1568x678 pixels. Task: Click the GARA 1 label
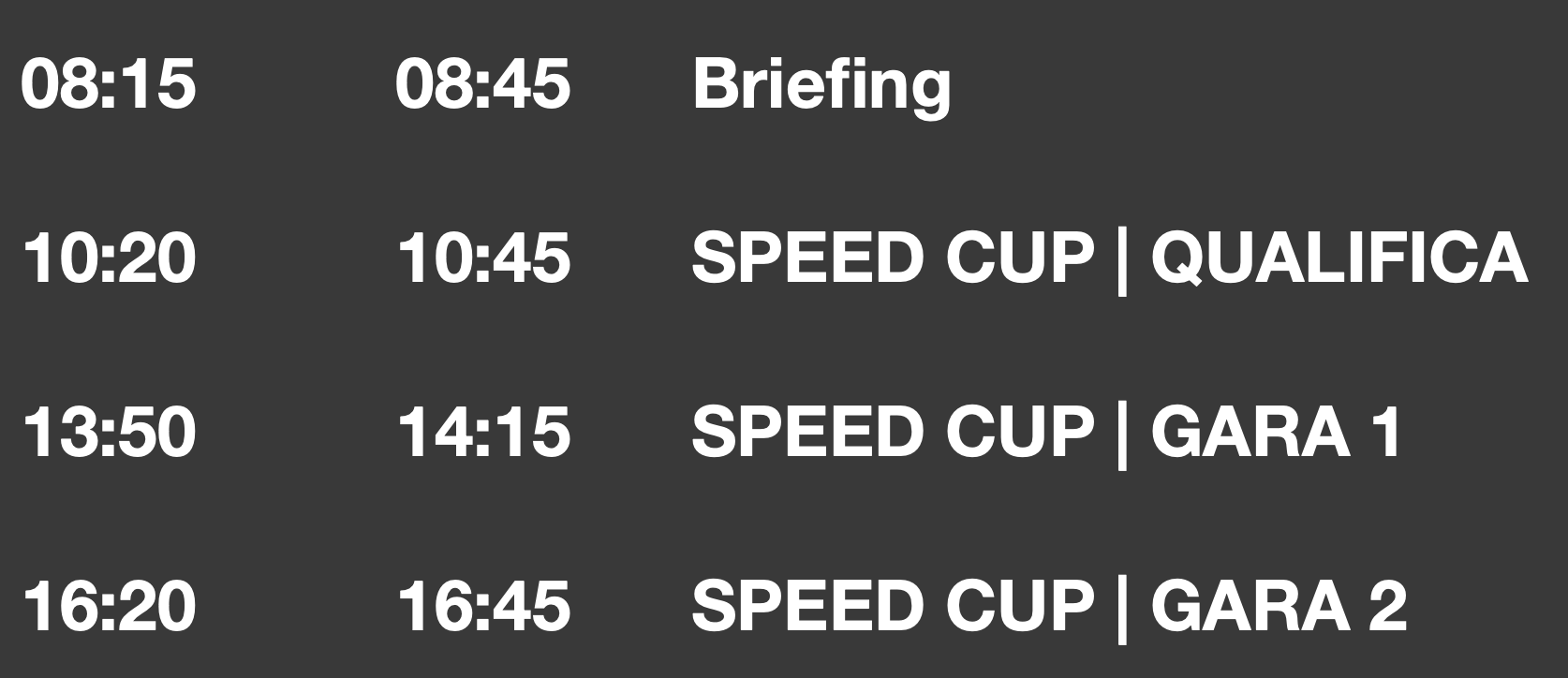(1277, 432)
